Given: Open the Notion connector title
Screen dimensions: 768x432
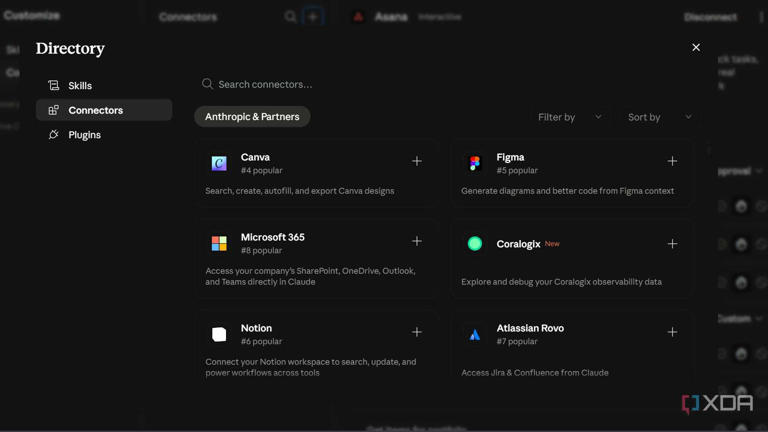Looking at the screenshot, I should pos(256,328).
